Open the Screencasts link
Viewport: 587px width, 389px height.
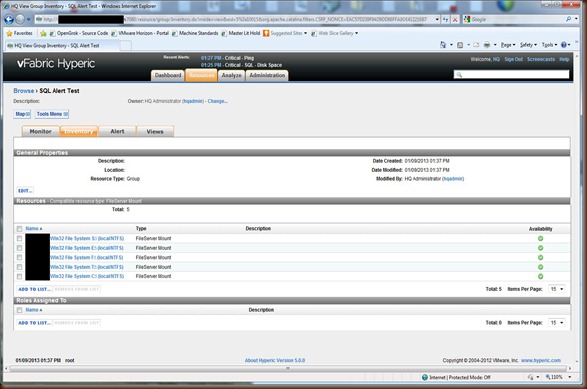541,60
